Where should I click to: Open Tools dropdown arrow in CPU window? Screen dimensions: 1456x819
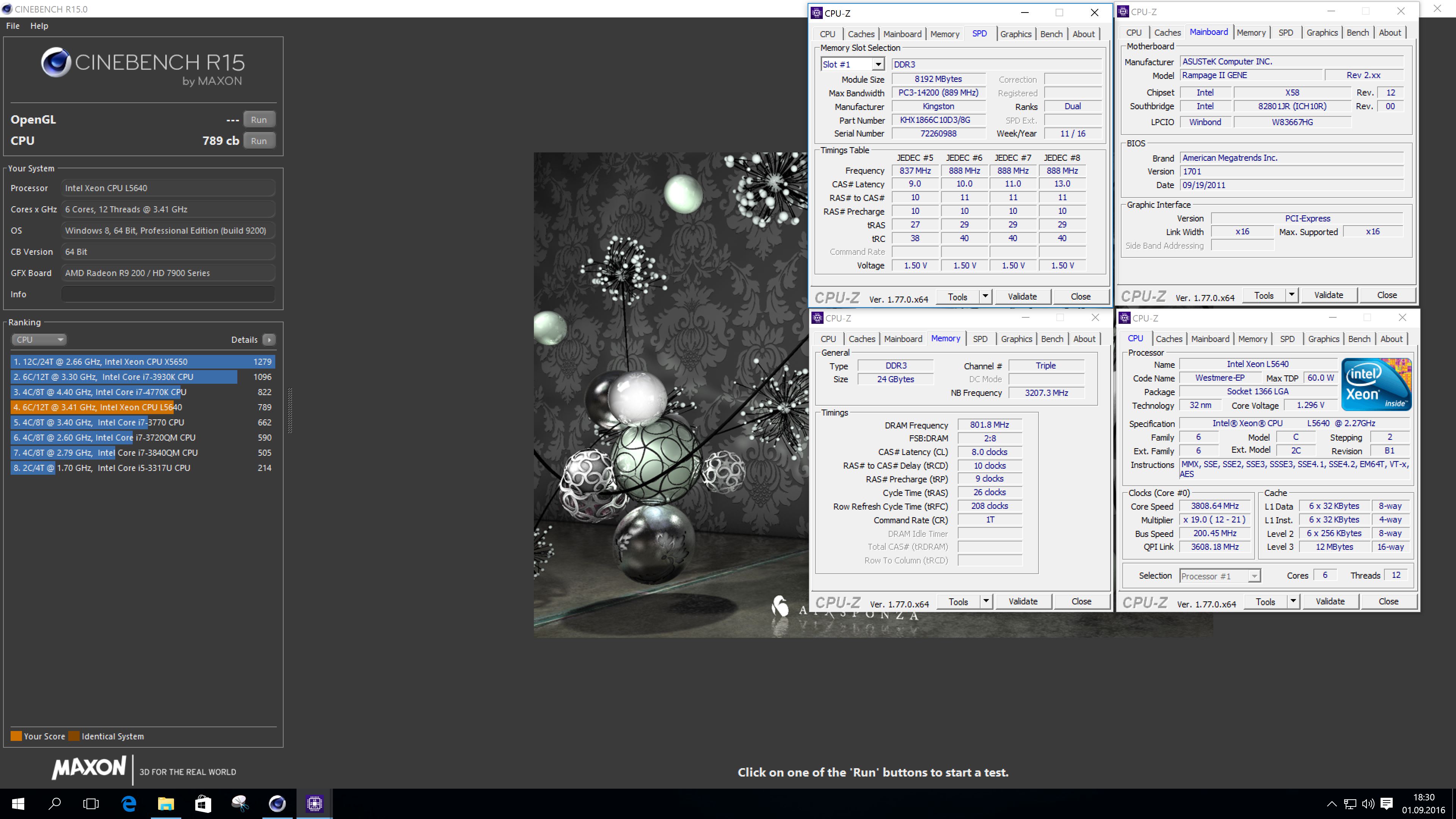(1293, 601)
